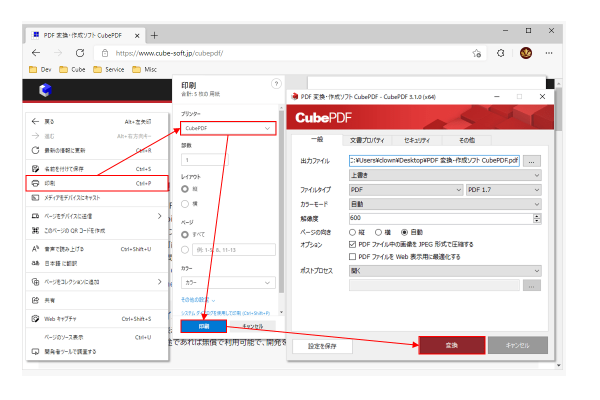Click the red 変換 convert button
The height and width of the screenshot is (400, 600).
pos(451,345)
